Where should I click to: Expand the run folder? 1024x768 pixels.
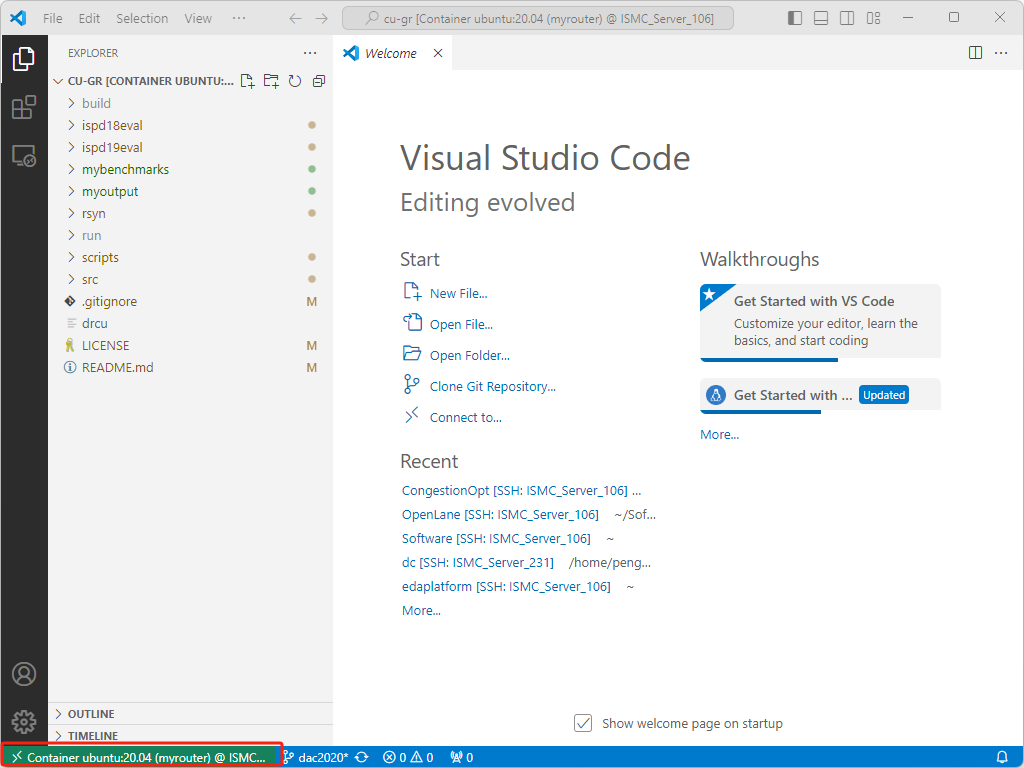(191, 236)
